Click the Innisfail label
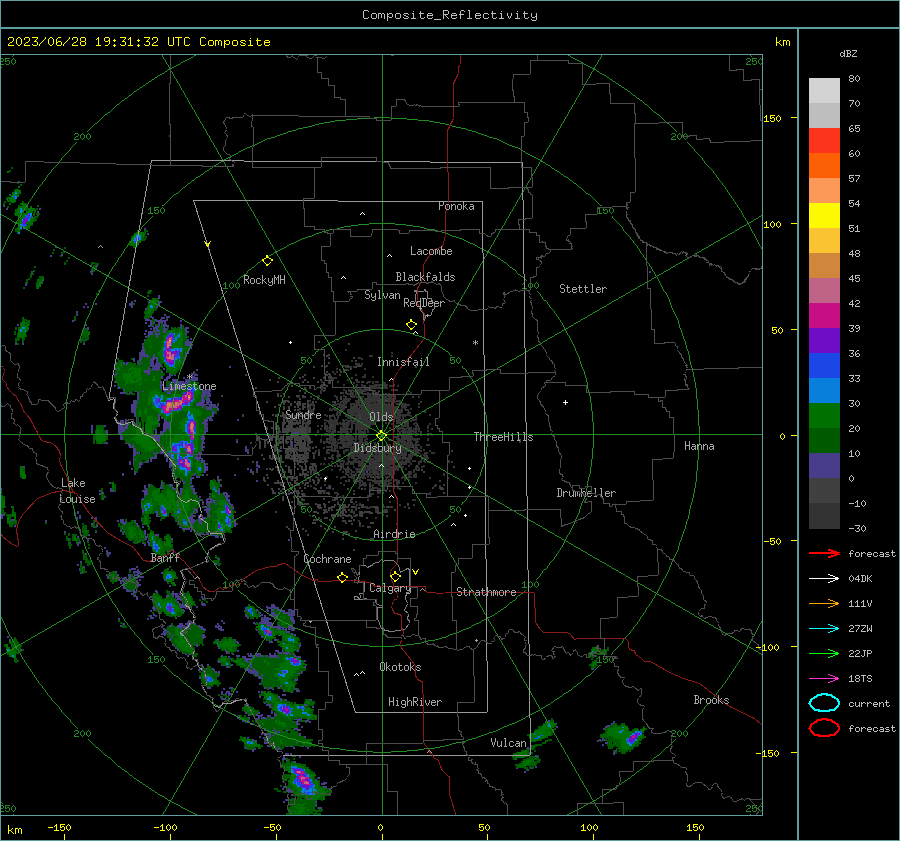 (x=403, y=362)
